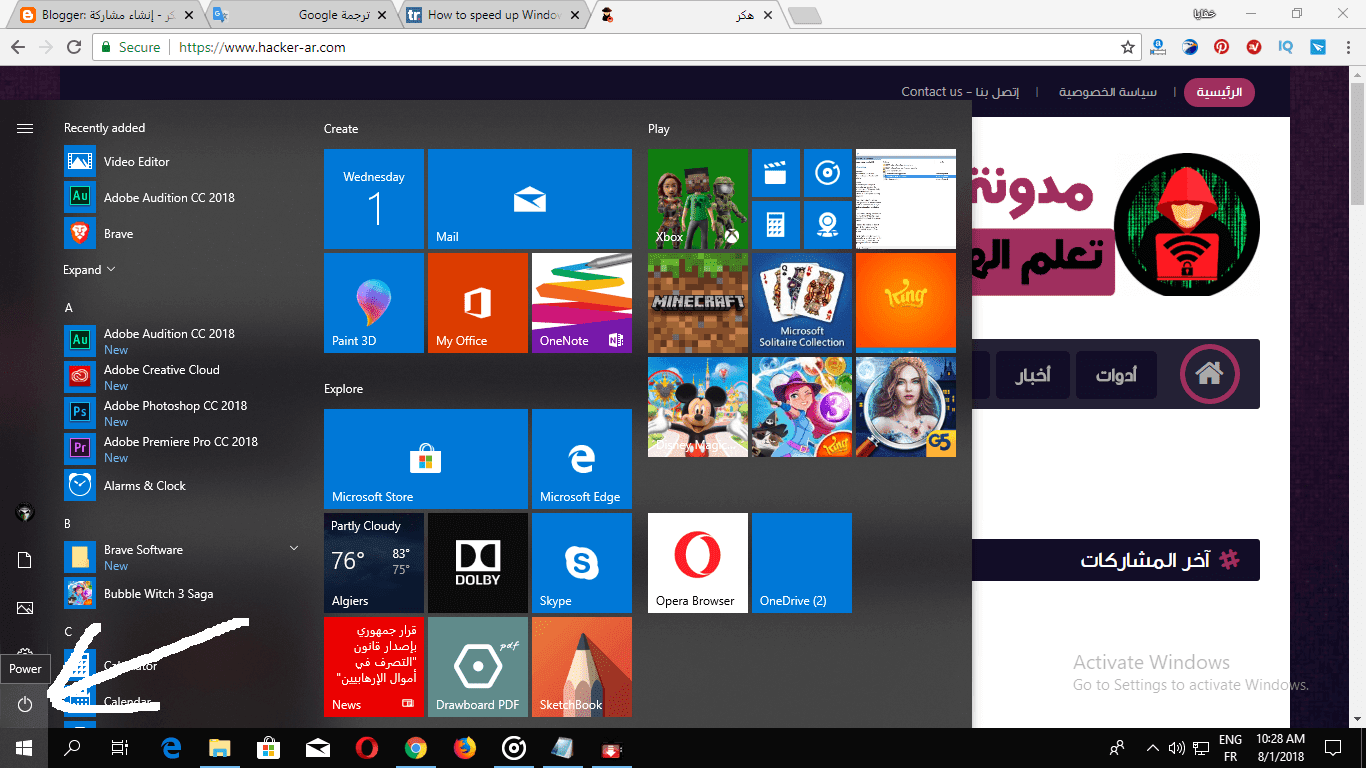Open the Drawboard PDF tile
This screenshot has height=768, width=1366.
click(478, 667)
